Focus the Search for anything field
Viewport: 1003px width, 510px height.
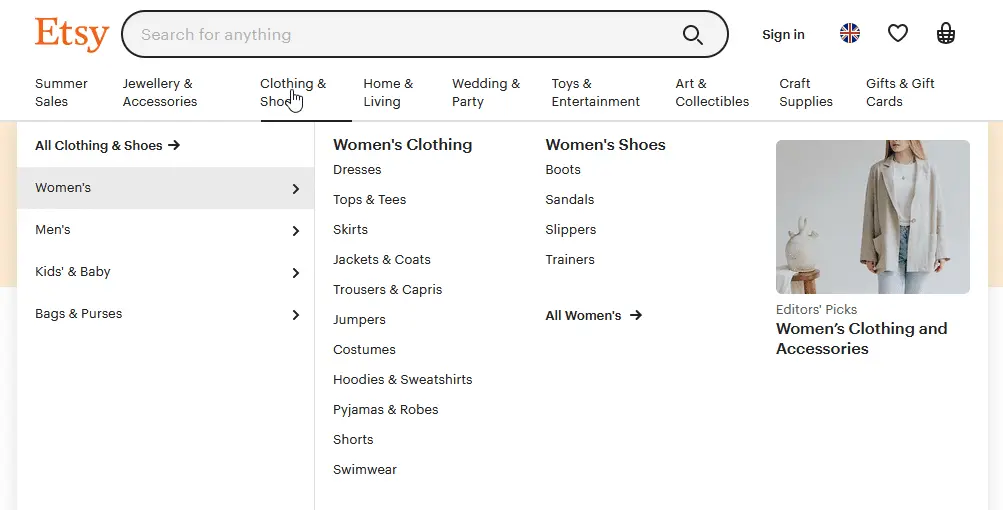click(x=400, y=34)
